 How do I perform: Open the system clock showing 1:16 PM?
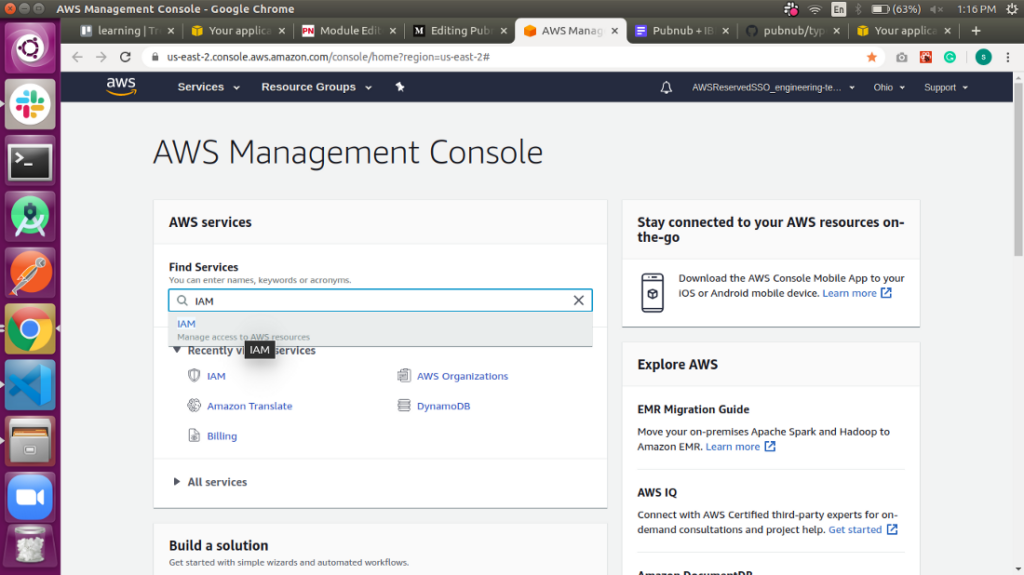click(x=976, y=9)
